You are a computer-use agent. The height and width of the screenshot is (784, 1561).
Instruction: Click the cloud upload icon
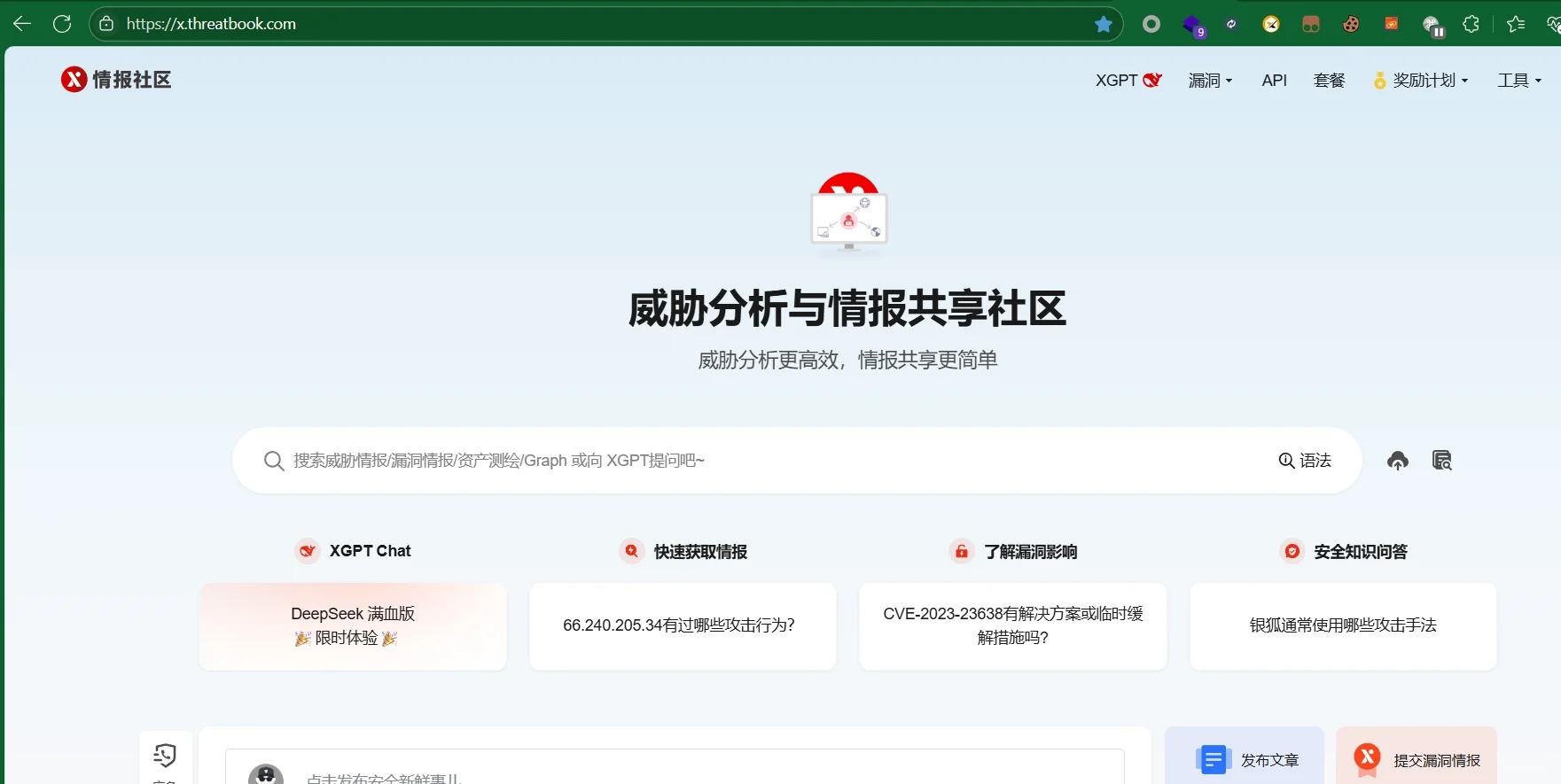(x=1398, y=461)
